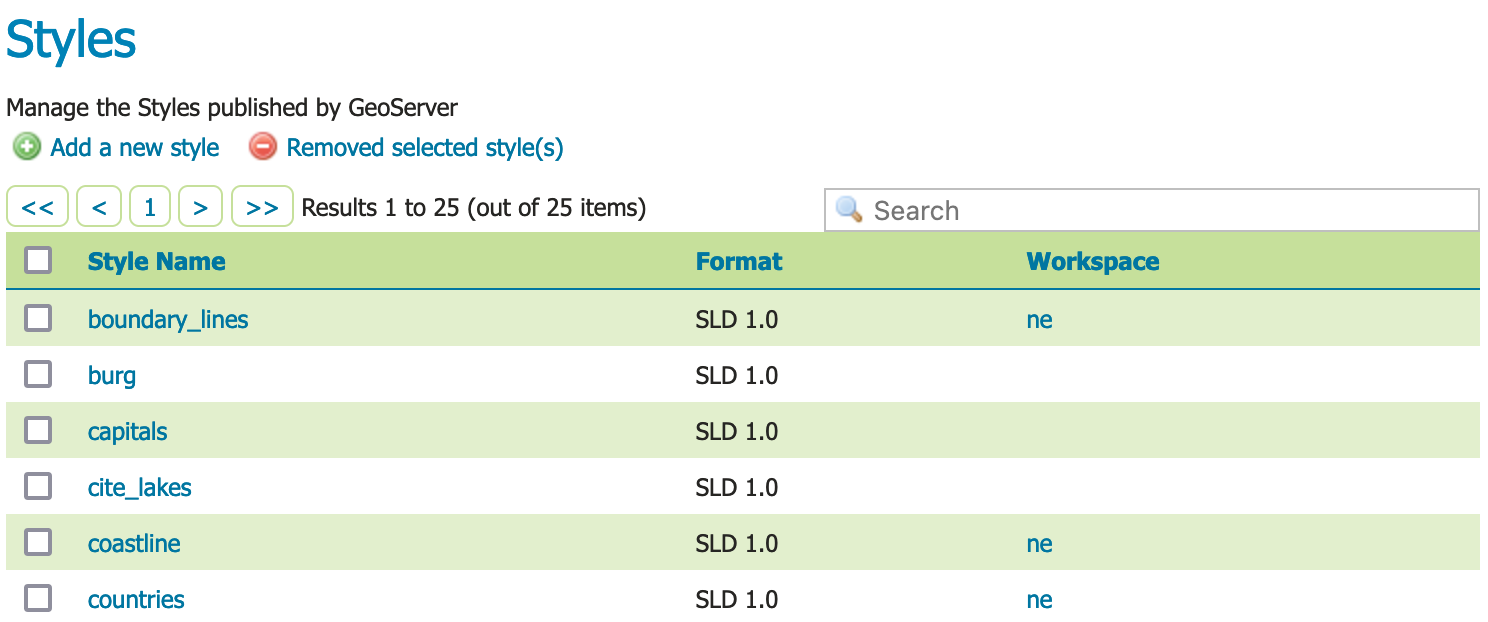Jump to last page of results
Image resolution: width=1488 pixels, height=622 pixels.
click(x=262, y=207)
